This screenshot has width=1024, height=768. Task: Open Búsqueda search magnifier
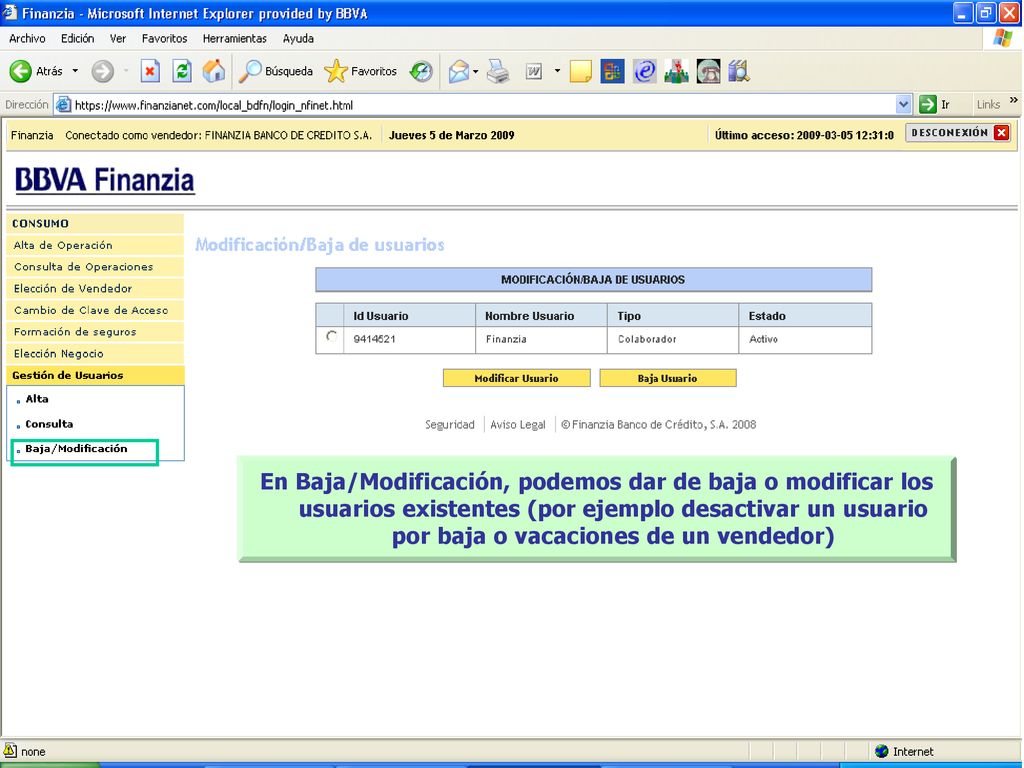[275, 71]
